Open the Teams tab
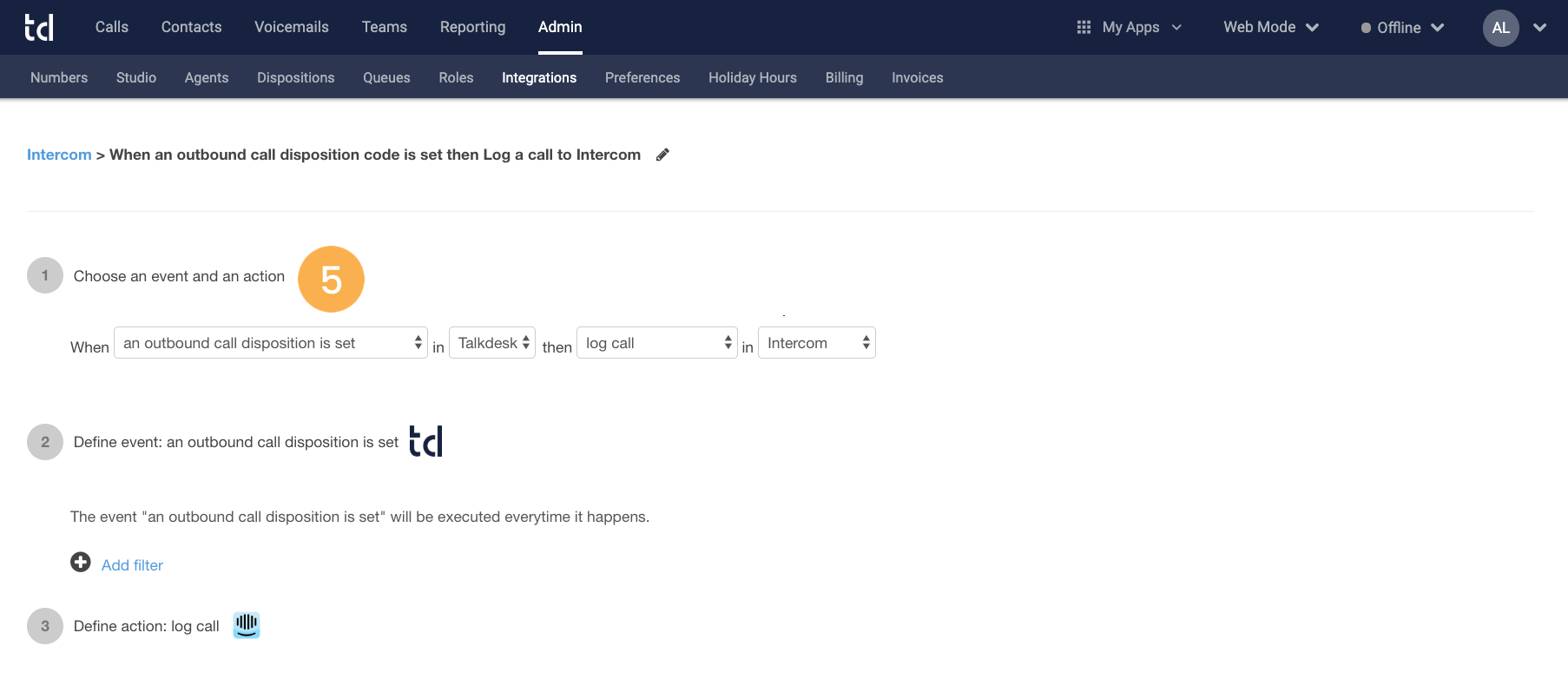 (x=385, y=27)
